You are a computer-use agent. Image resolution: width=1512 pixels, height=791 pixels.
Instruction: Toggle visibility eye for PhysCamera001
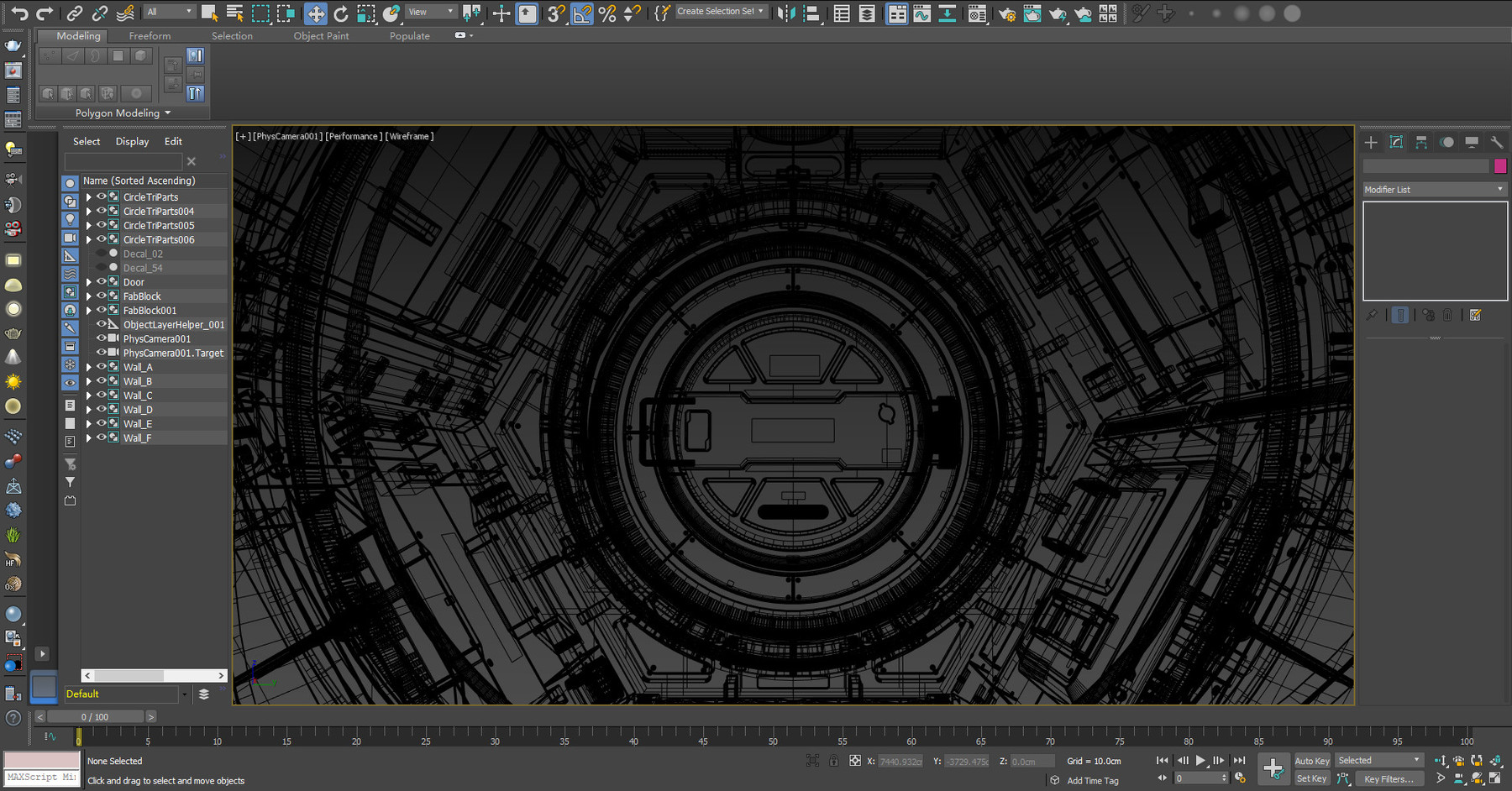101,338
